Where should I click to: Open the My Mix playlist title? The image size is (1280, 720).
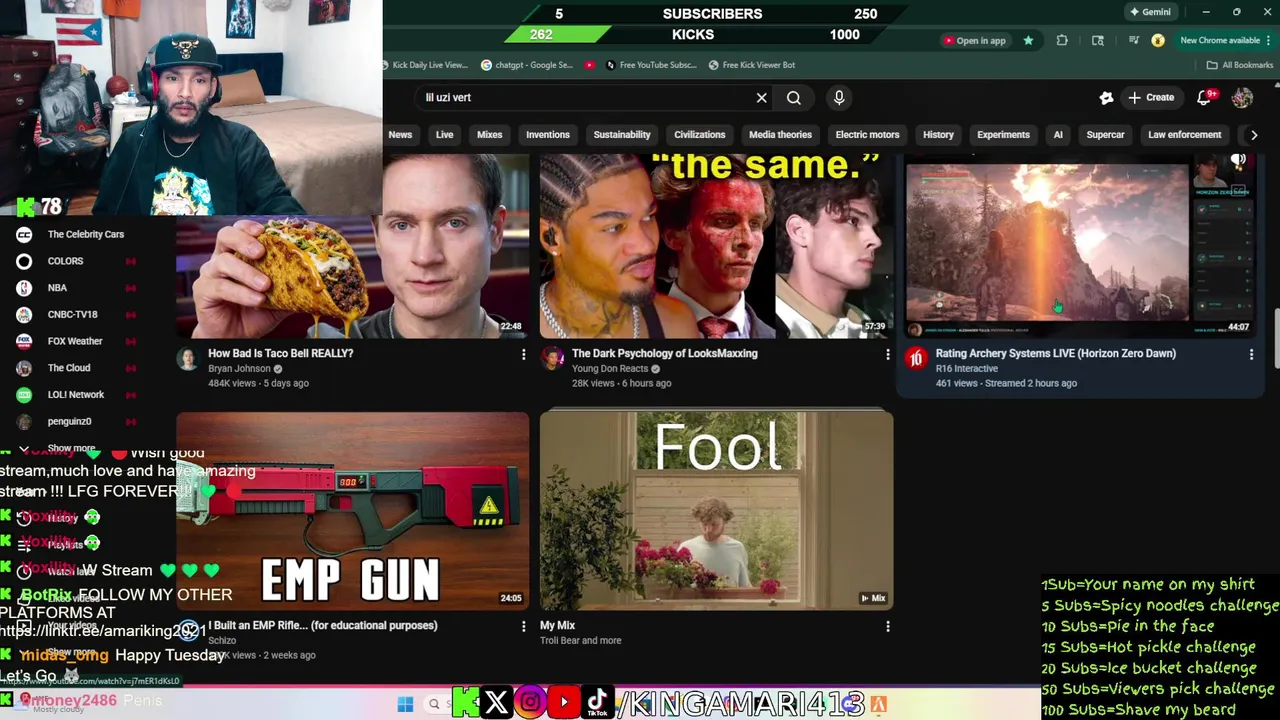557,625
